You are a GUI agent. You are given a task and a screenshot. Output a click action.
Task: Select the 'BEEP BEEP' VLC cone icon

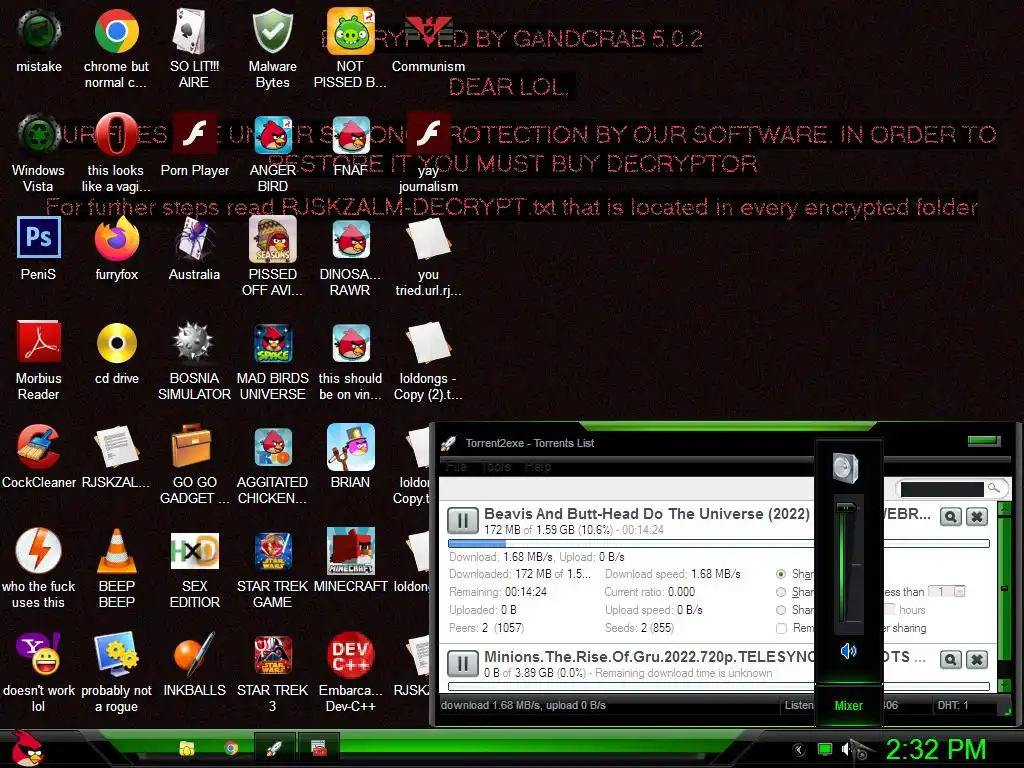[116, 568]
